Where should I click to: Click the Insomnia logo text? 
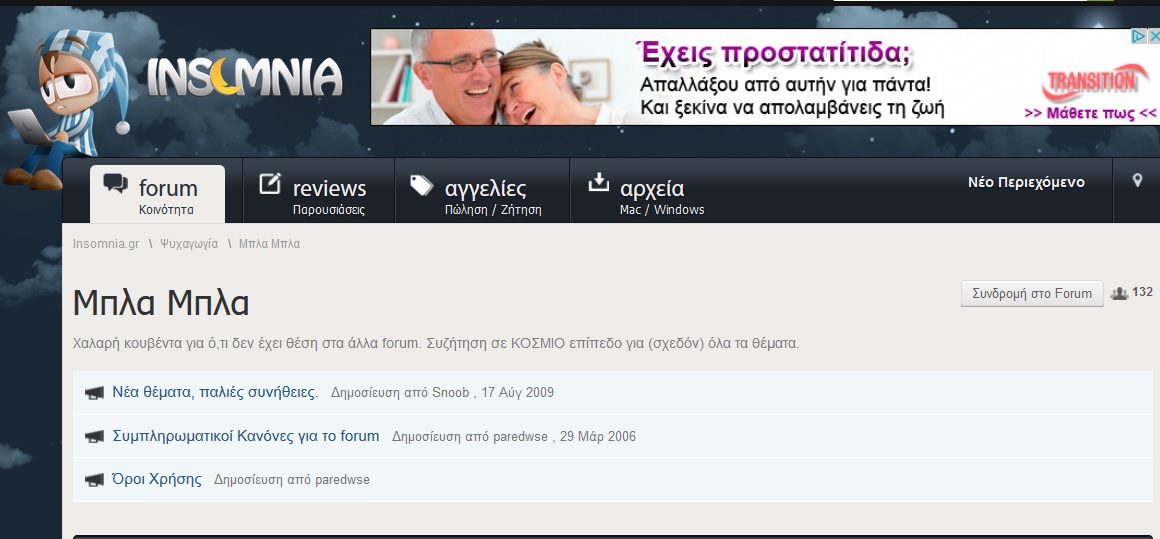tap(245, 76)
